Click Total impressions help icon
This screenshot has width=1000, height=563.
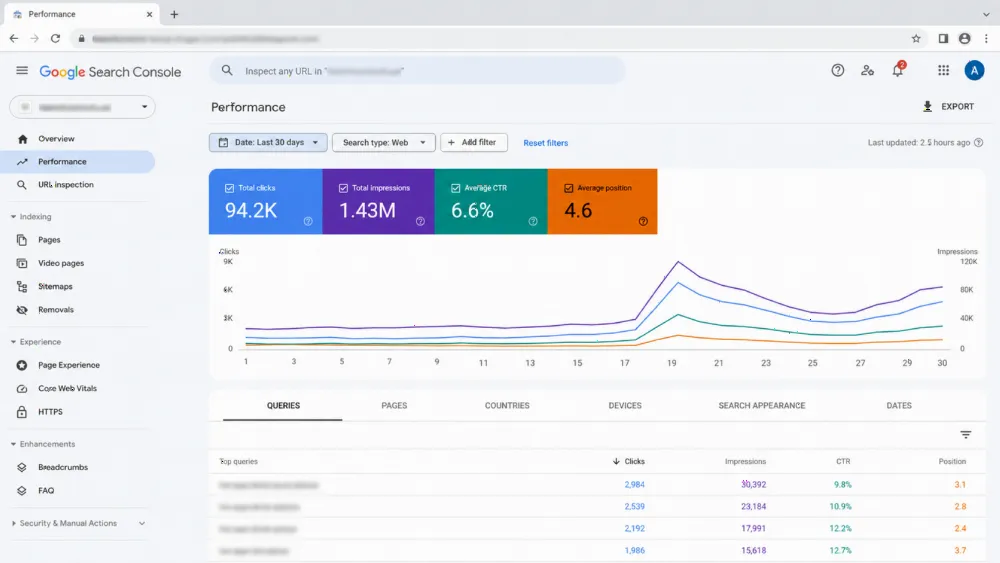pyautogui.click(x=420, y=221)
